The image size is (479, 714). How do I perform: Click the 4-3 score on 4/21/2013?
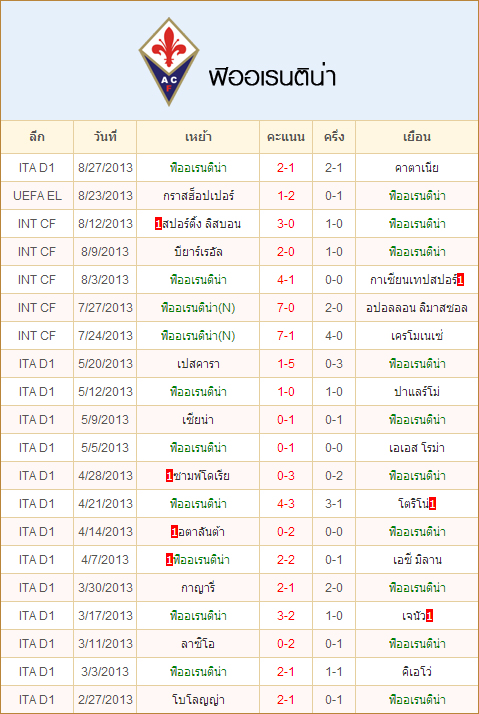tap(286, 504)
